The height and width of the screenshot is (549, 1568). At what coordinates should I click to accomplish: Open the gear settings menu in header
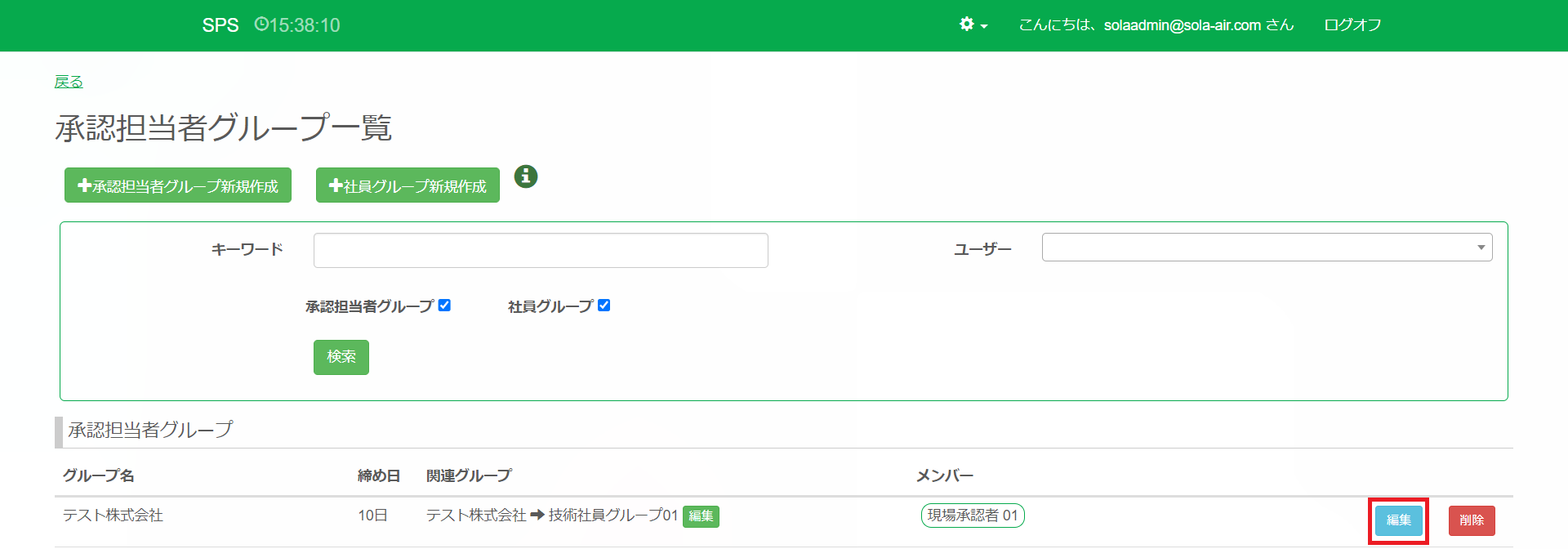[x=973, y=25]
